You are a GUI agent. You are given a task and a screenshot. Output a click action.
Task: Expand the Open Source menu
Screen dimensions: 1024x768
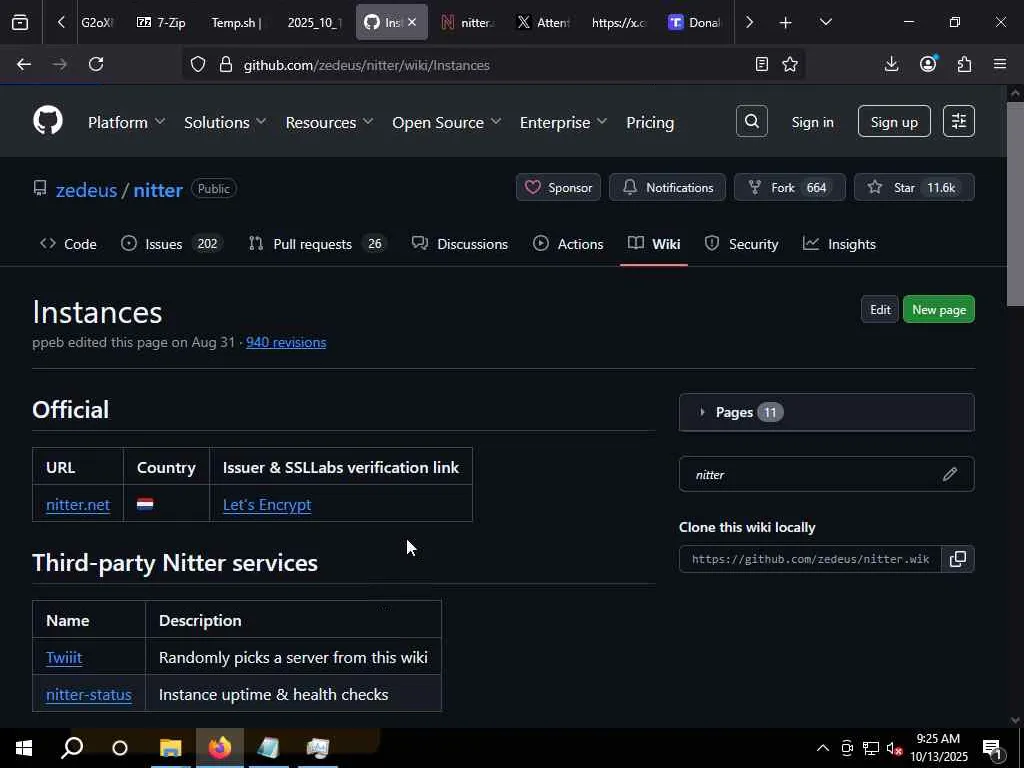click(x=447, y=122)
